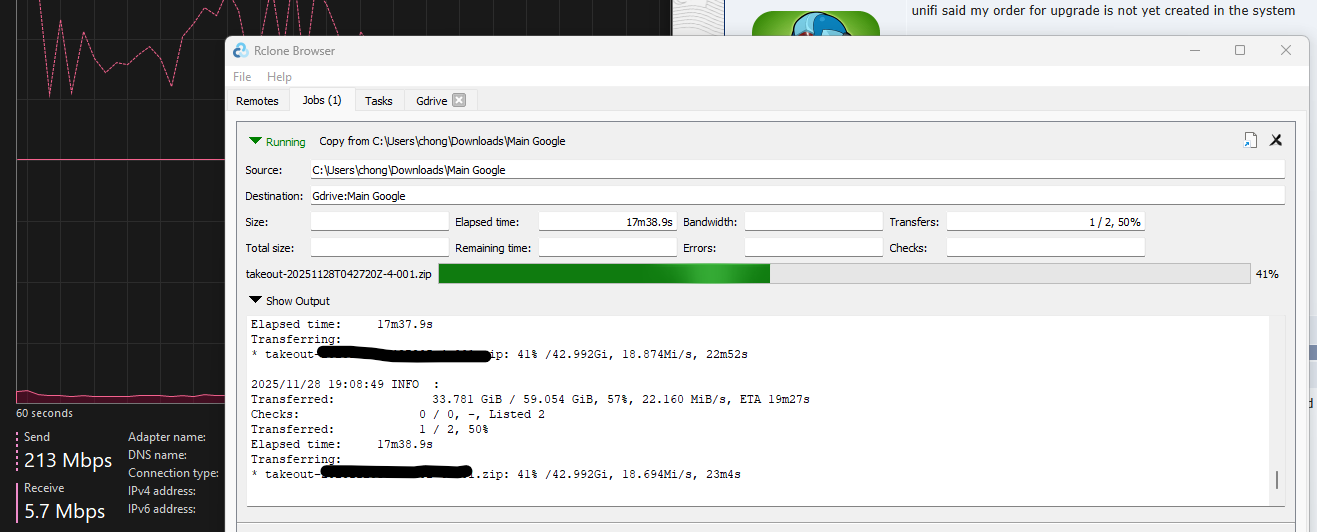
Task: Click the Errors field
Action: [x=814, y=248]
